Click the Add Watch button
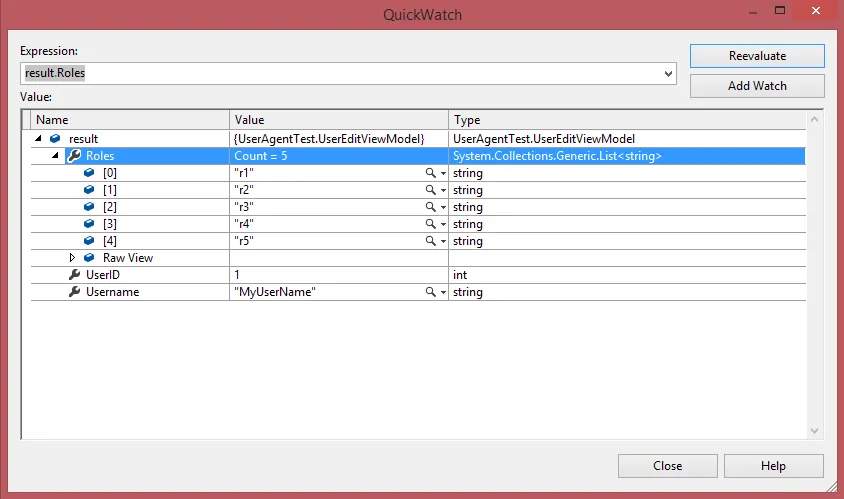Screen dimensions: 844x499 757,86
